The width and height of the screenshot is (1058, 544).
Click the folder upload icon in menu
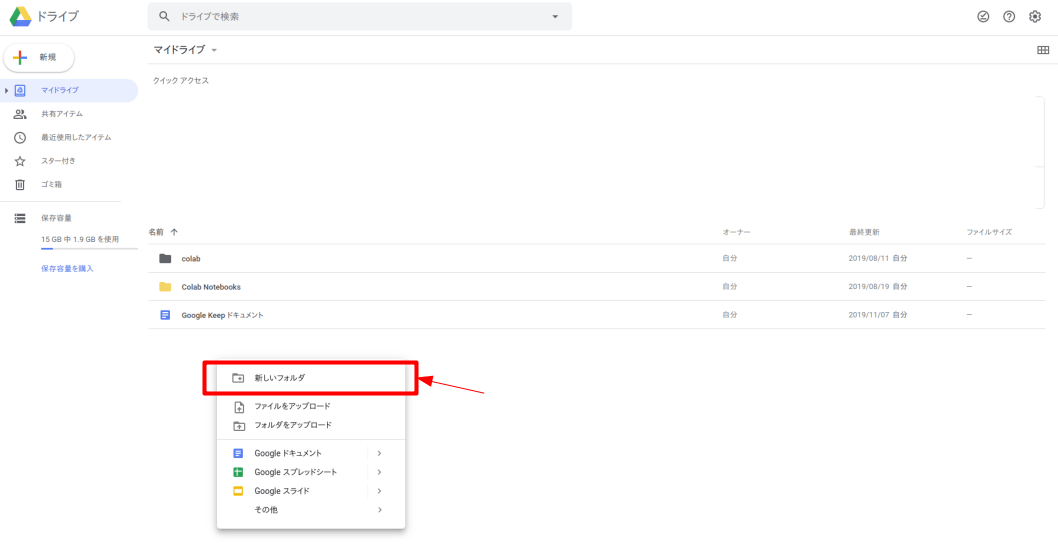(238, 426)
